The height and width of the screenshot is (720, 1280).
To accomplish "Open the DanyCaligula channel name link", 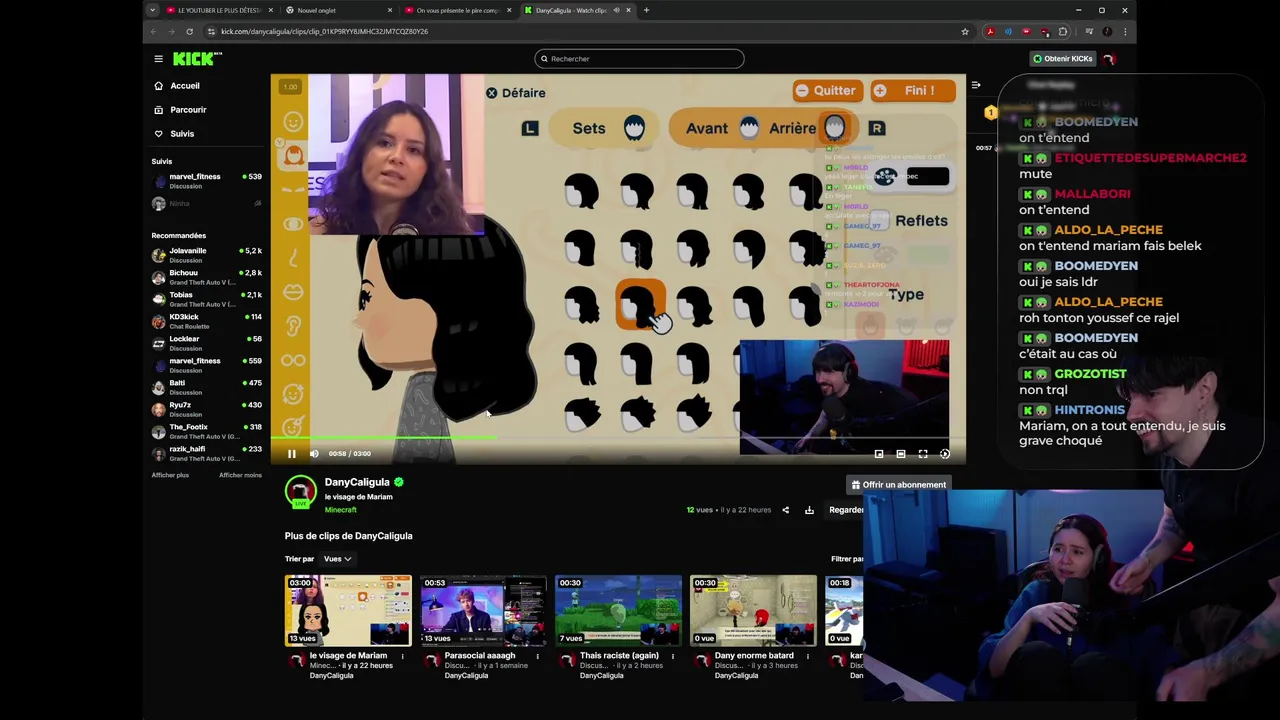I will (x=357, y=483).
